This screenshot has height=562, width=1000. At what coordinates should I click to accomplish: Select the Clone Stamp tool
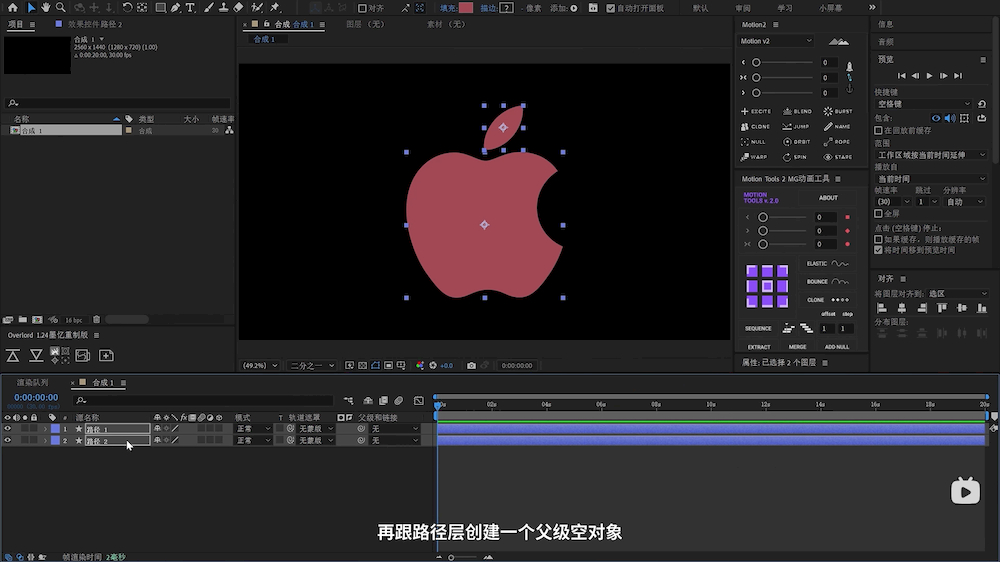(x=223, y=8)
